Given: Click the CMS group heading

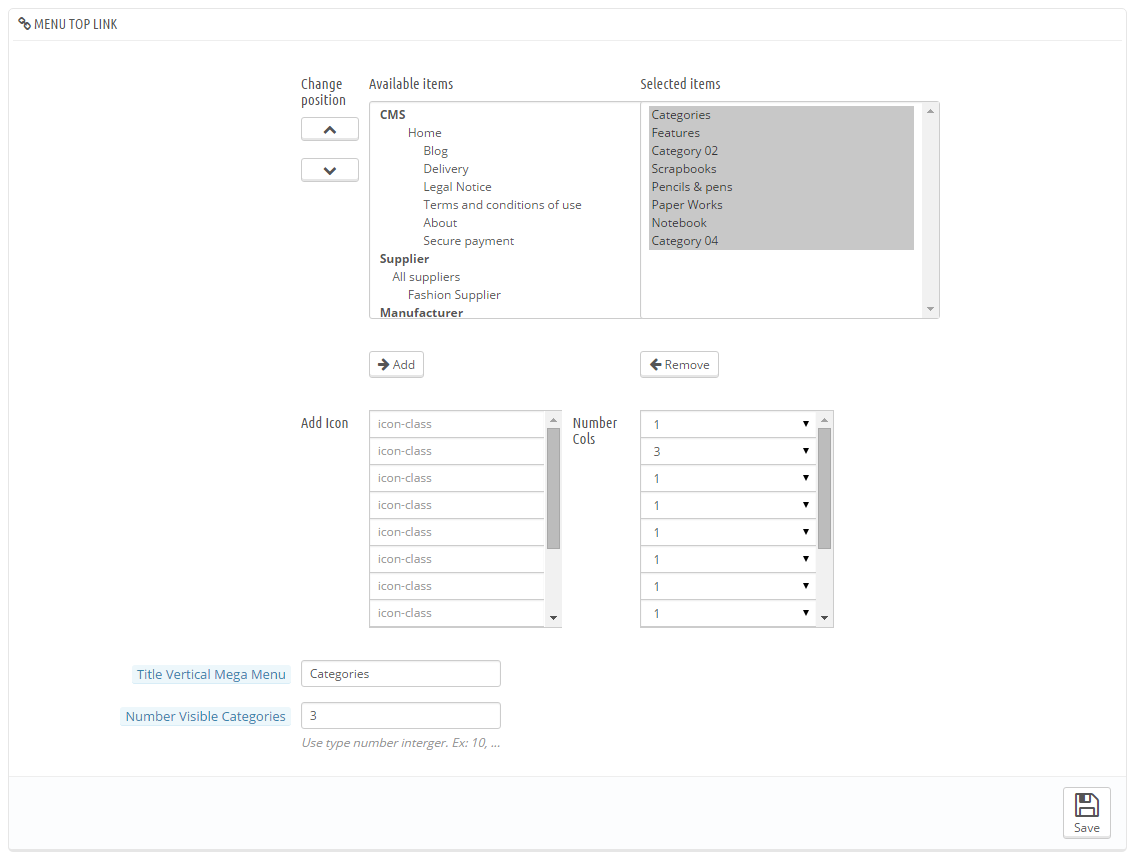Looking at the screenshot, I should pos(393,115).
